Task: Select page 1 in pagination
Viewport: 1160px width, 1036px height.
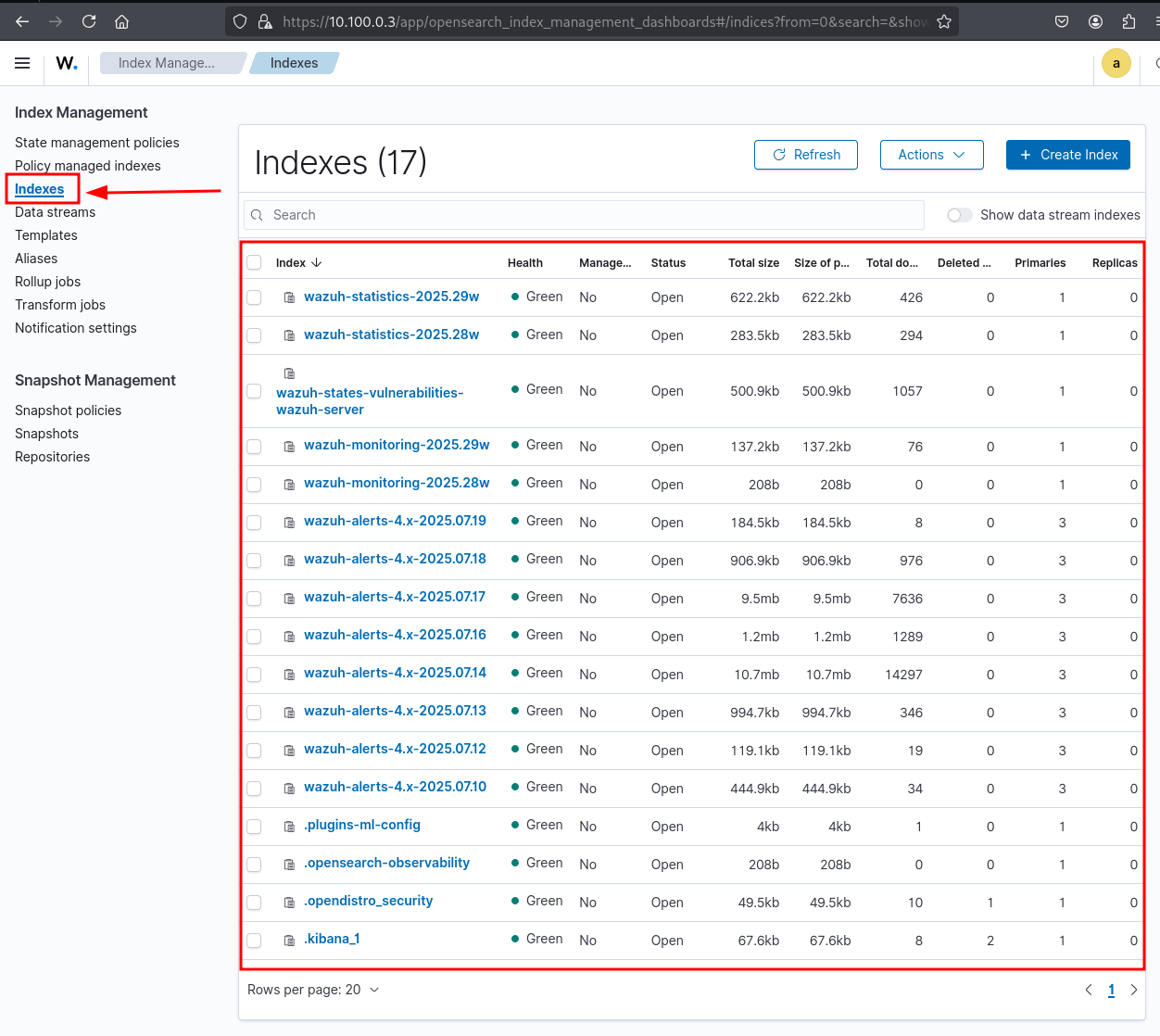Action: (x=1111, y=990)
